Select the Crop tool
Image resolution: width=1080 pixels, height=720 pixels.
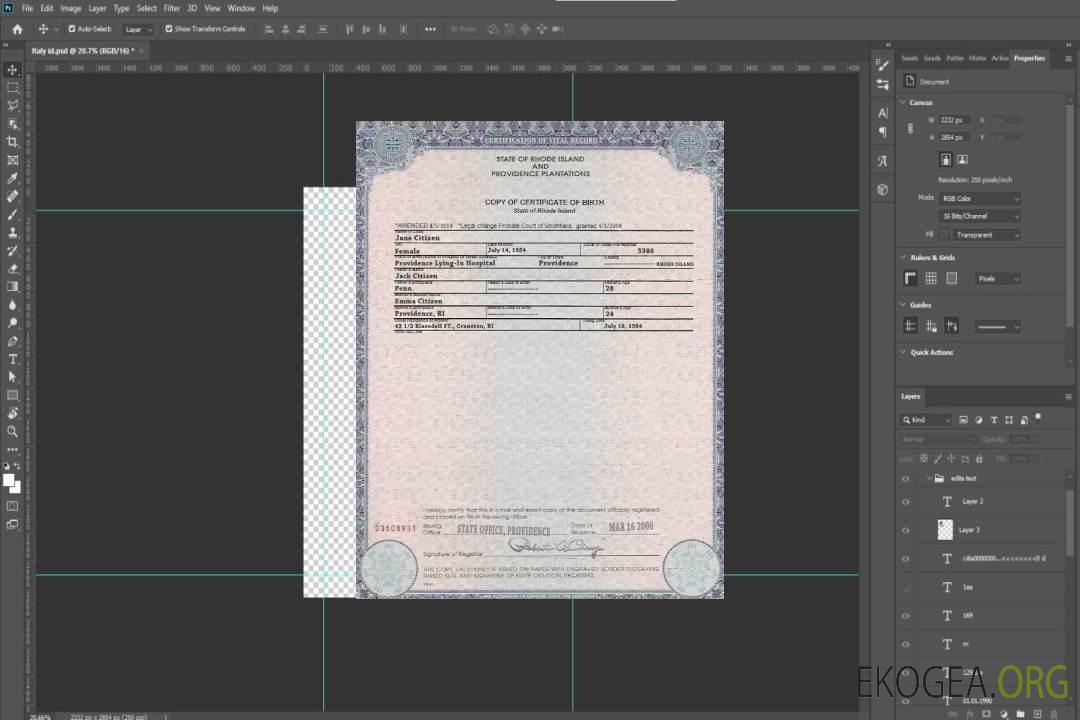12,142
